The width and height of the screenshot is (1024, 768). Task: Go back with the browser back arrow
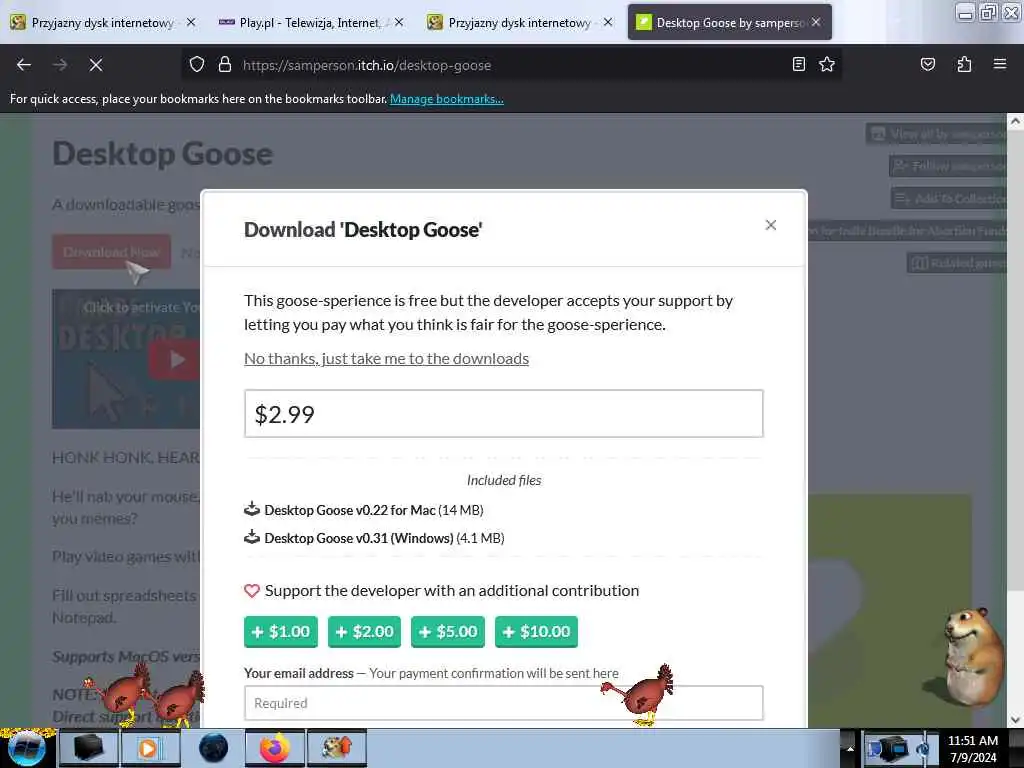pos(24,65)
